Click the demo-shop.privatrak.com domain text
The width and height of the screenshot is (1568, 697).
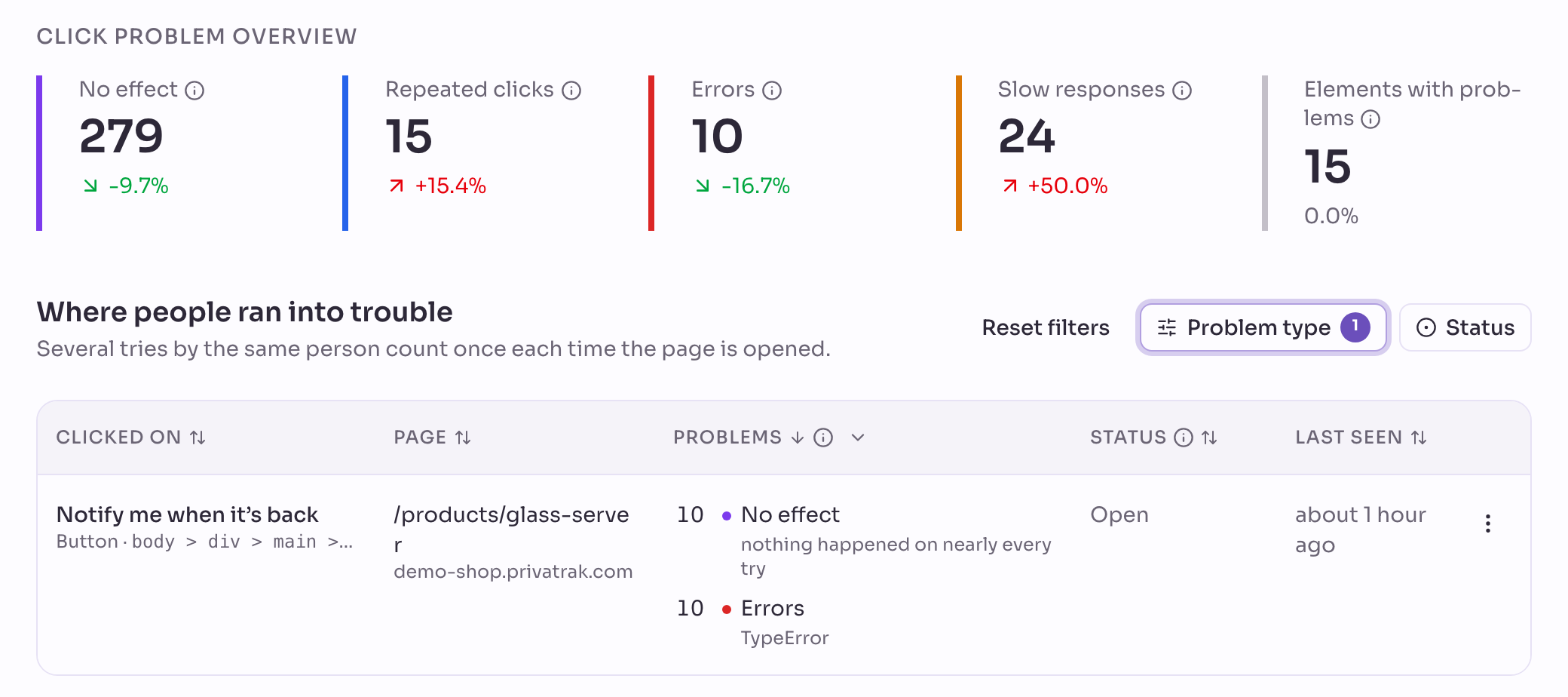tap(513, 572)
